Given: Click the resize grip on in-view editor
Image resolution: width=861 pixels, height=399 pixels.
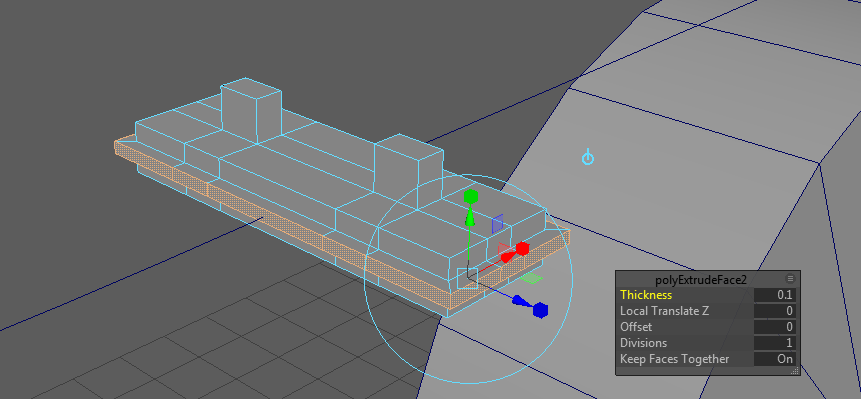Looking at the screenshot, I should 794,370.
